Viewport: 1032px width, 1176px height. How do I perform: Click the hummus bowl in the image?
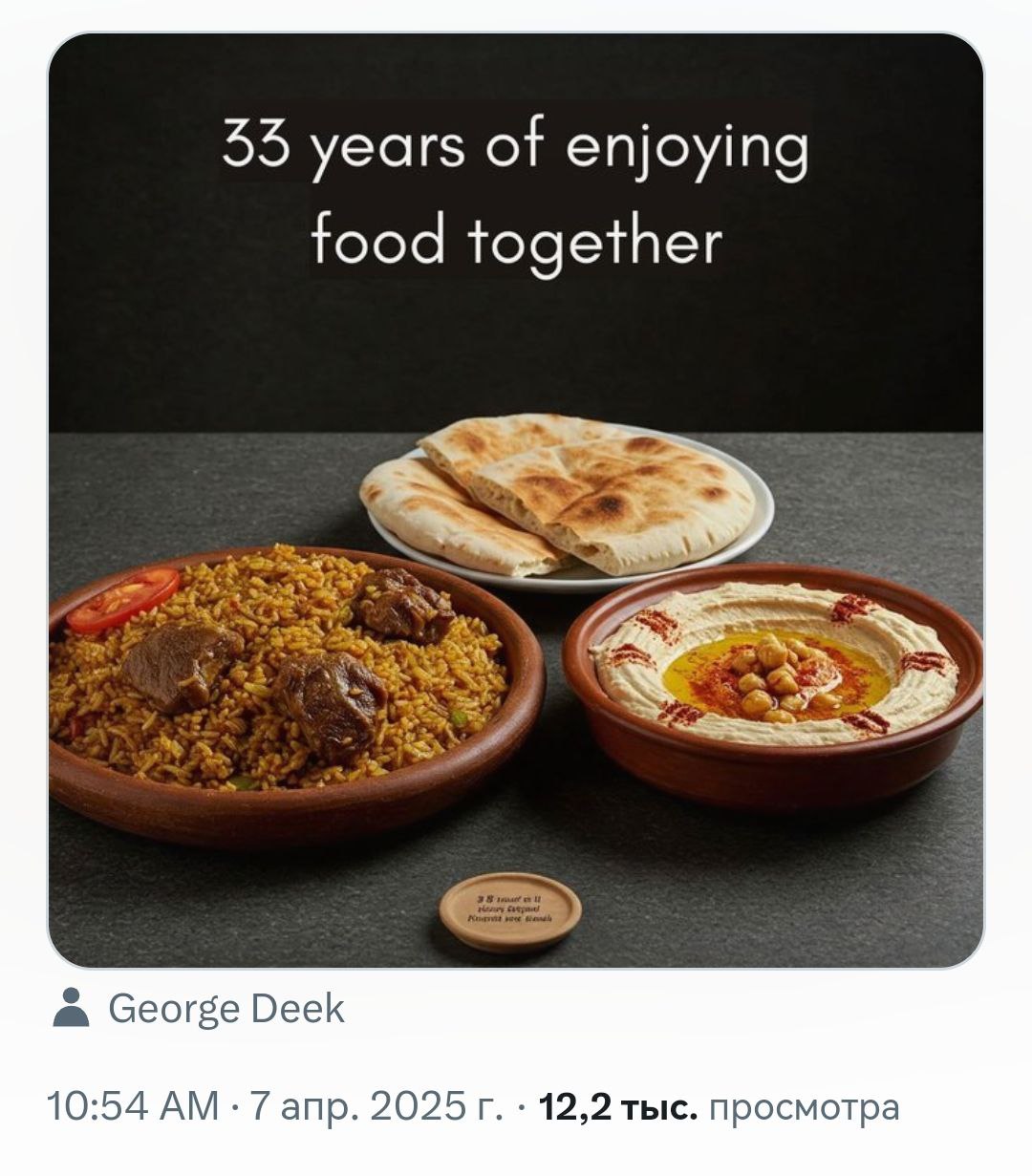click(x=772, y=678)
